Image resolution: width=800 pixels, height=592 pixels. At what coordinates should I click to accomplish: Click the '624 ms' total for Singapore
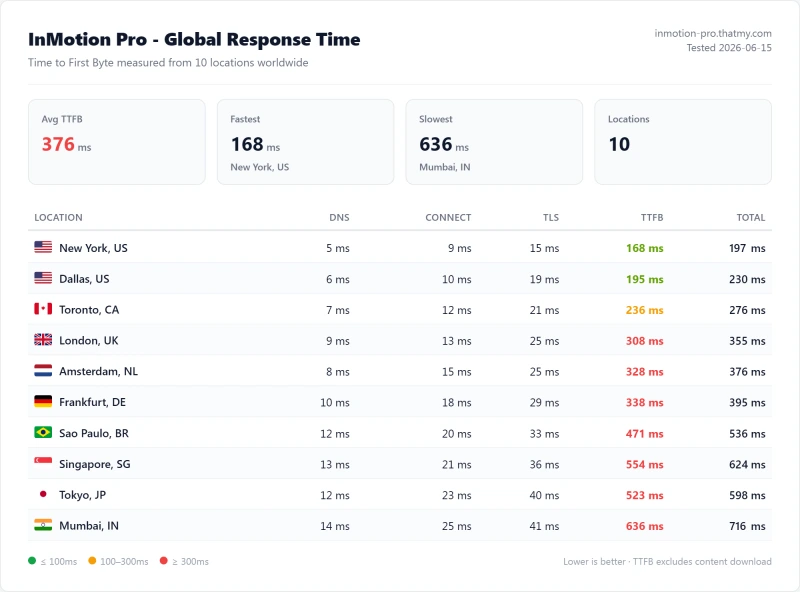747,464
